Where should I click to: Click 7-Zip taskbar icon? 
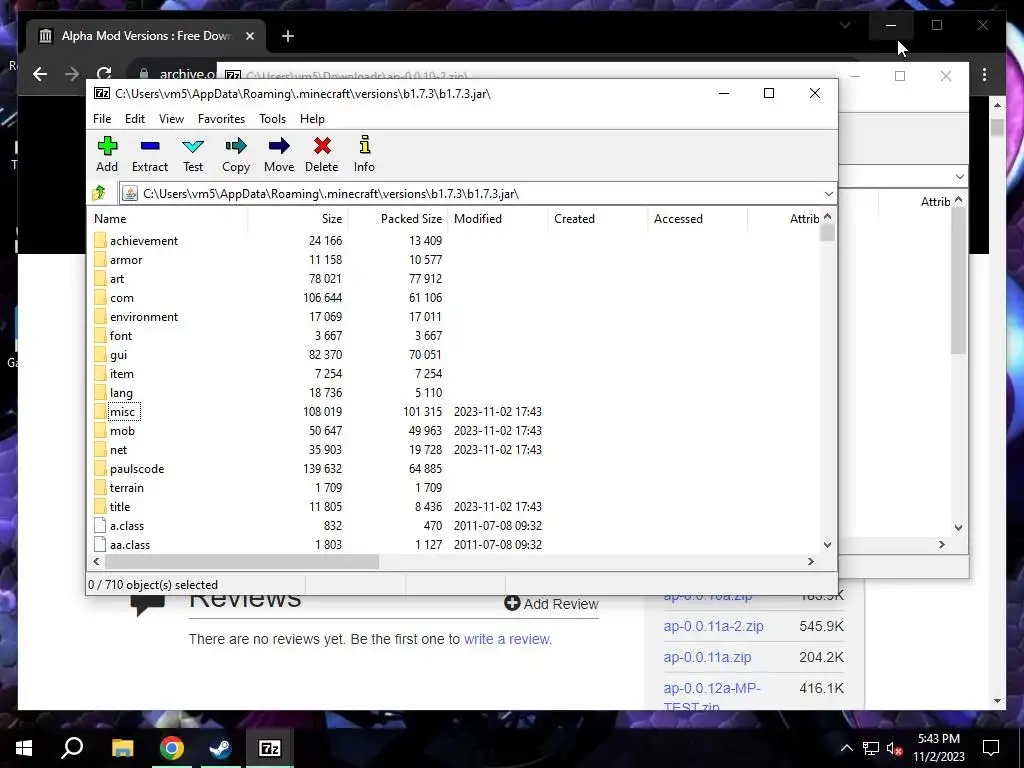point(270,748)
